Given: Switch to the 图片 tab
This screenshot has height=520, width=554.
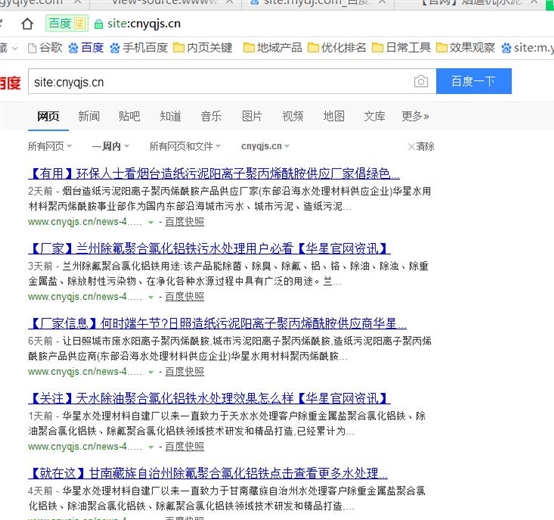Looking at the screenshot, I should point(252,116).
